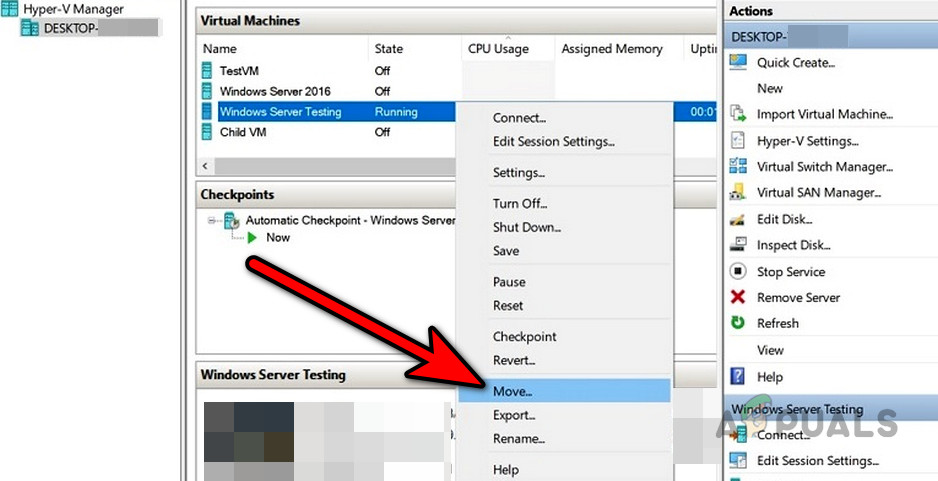Image resolution: width=938 pixels, height=481 pixels.
Task: Open the View submenu in Actions
Action: pos(770,351)
